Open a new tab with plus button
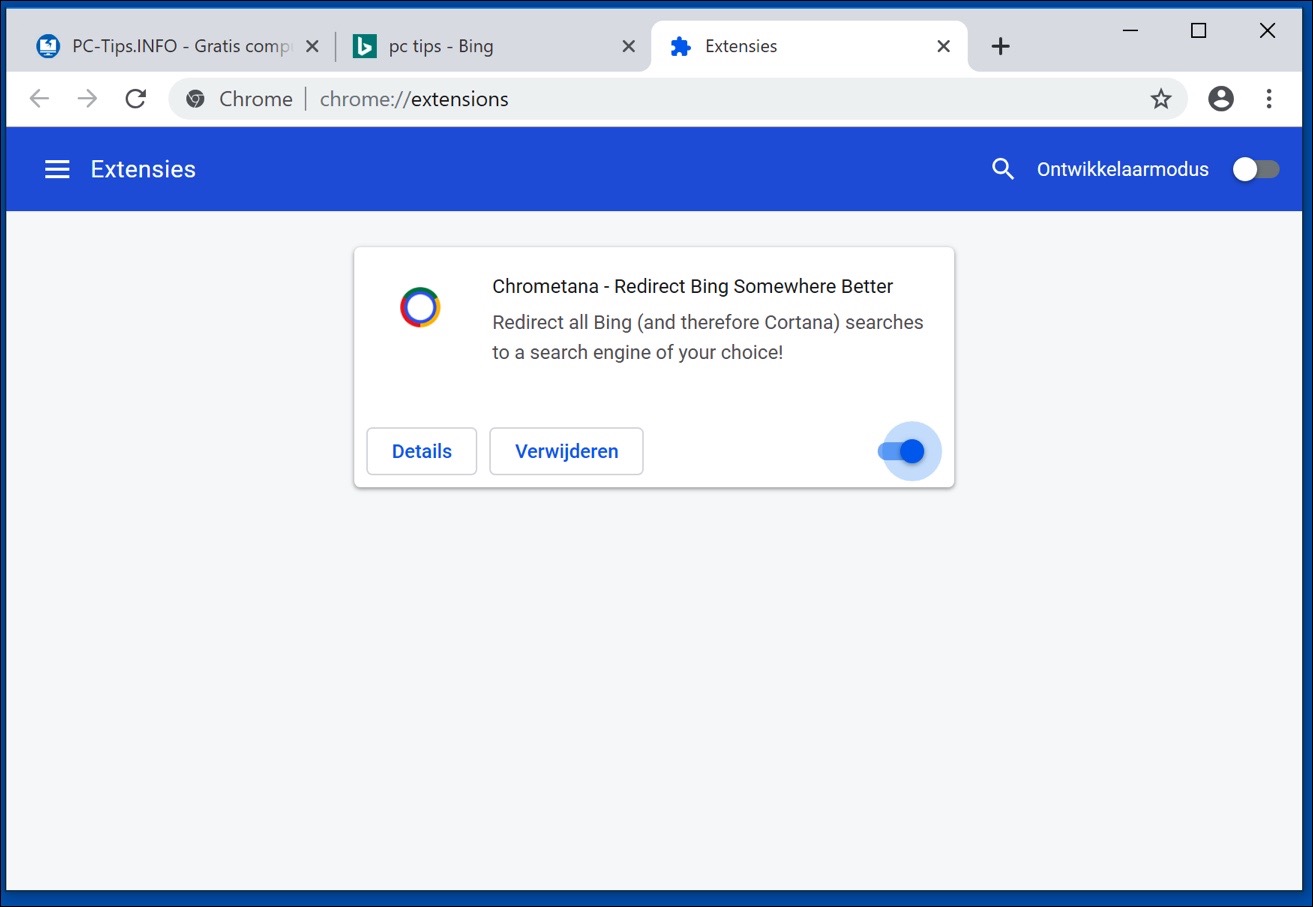The height and width of the screenshot is (907, 1313). click(x=1000, y=46)
